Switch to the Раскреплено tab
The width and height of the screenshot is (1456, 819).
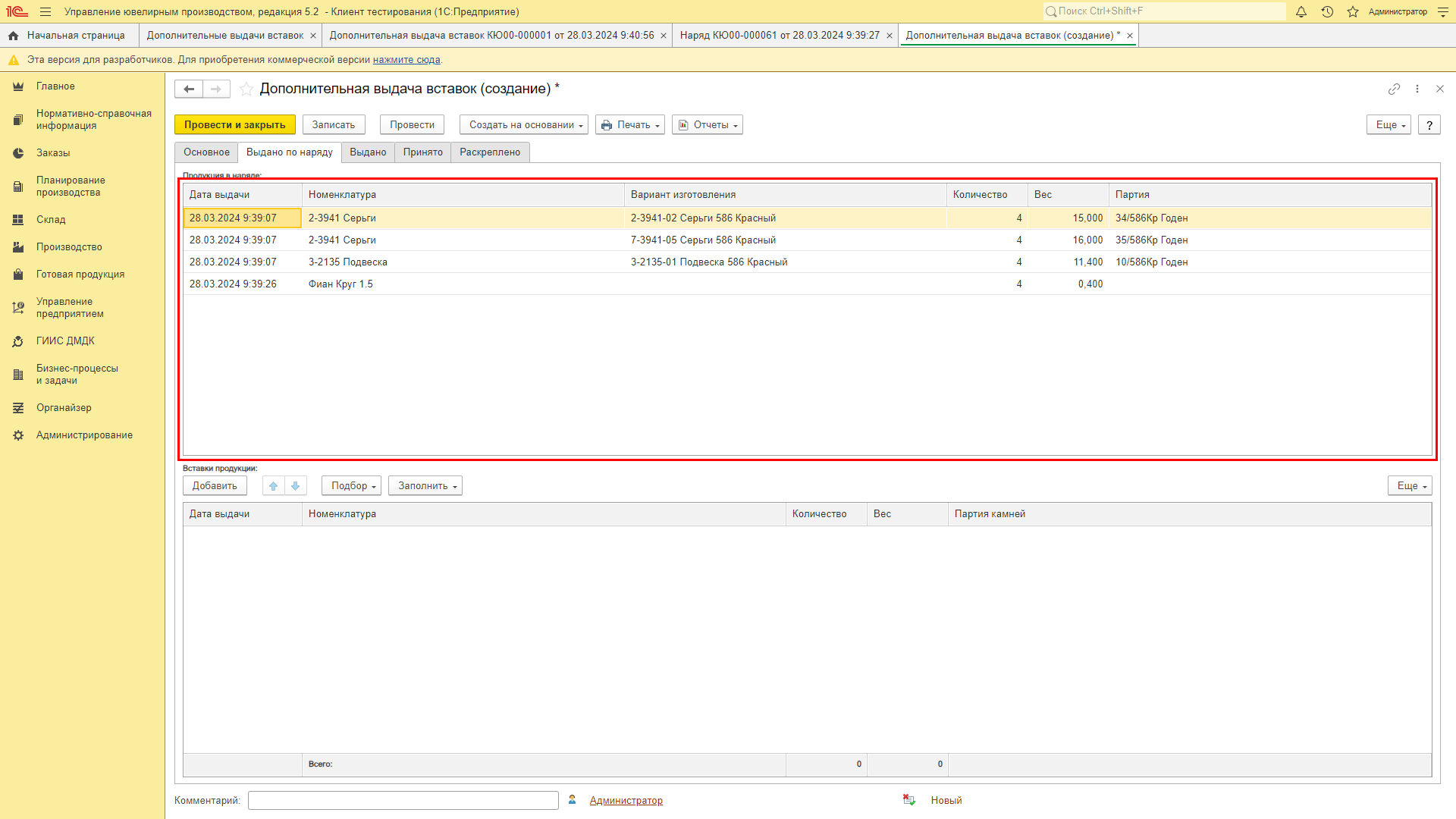(490, 152)
